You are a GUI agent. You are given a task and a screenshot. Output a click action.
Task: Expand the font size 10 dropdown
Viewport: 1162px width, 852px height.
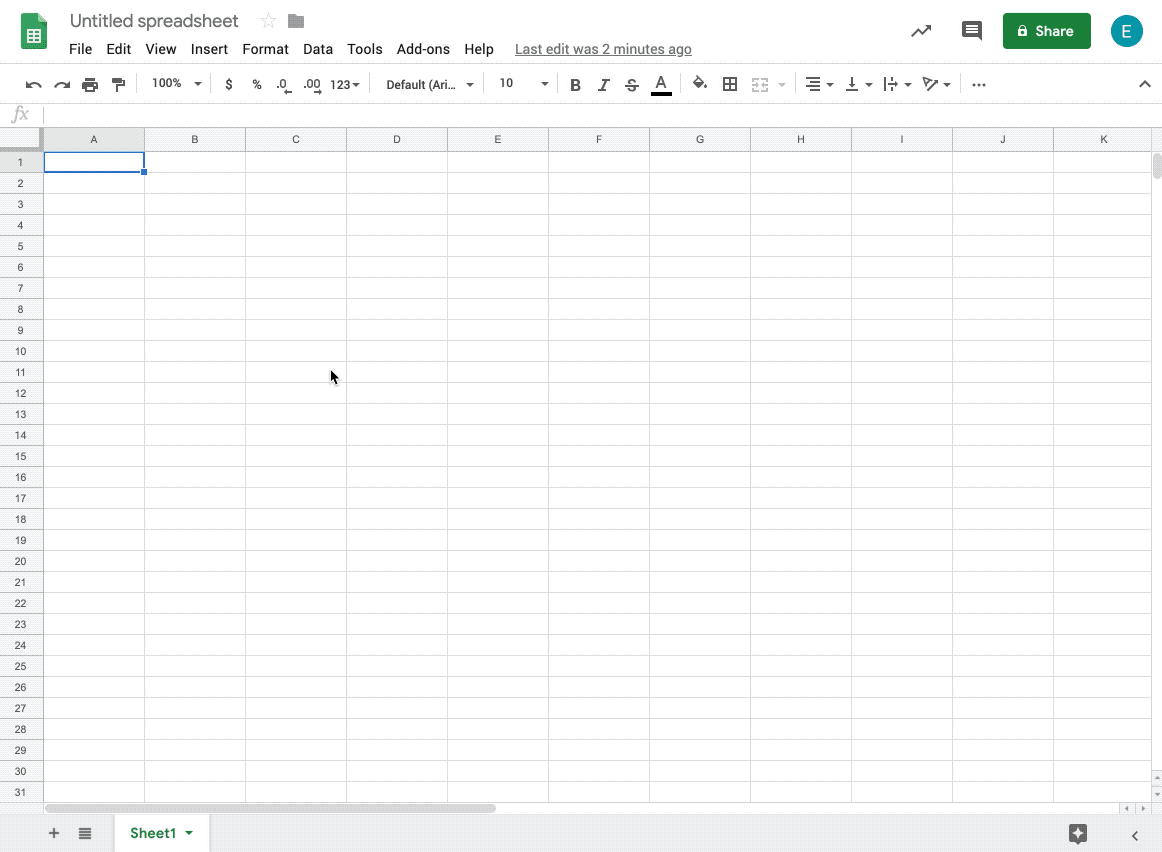(523, 84)
